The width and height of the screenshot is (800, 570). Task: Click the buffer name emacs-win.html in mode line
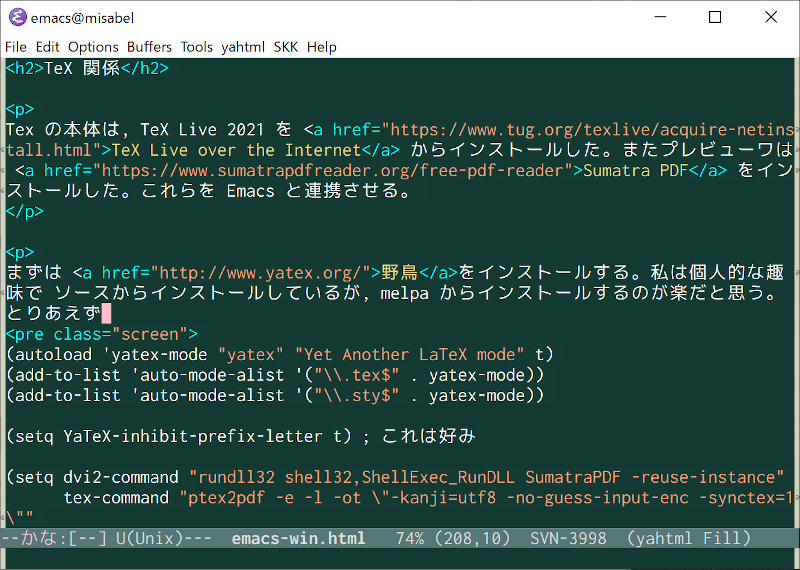(298, 538)
